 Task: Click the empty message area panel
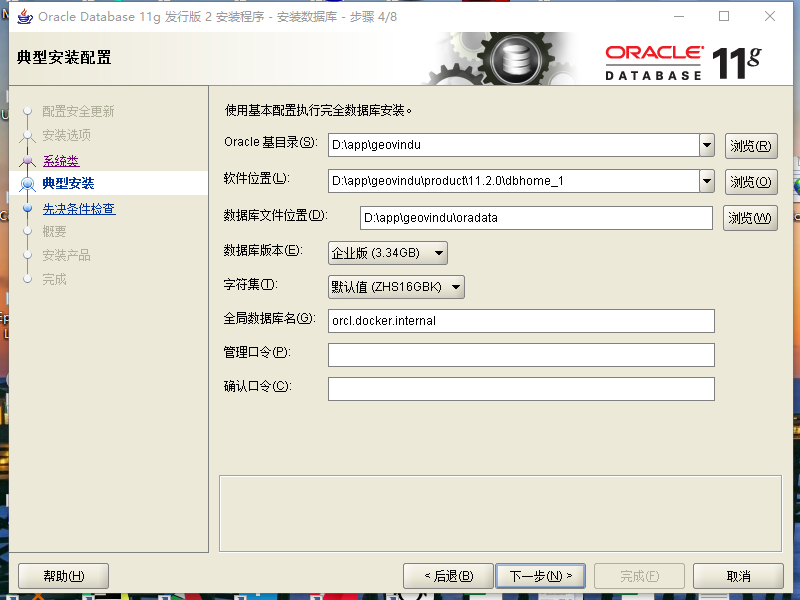(x=500, y=514)
